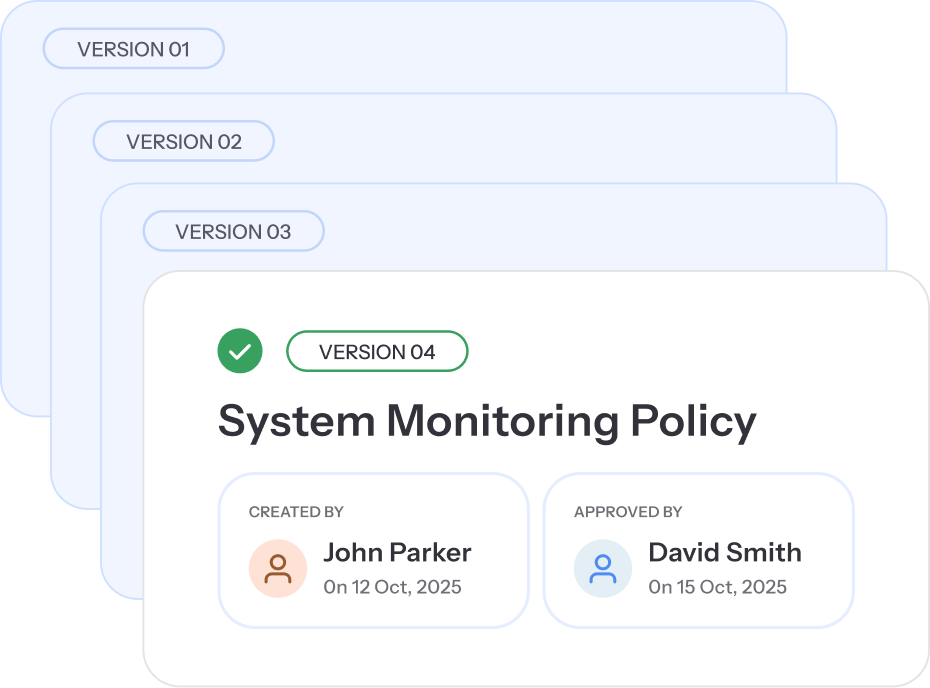
Task: Open the System Monitoring Policy title
Action: click(487, 422)
